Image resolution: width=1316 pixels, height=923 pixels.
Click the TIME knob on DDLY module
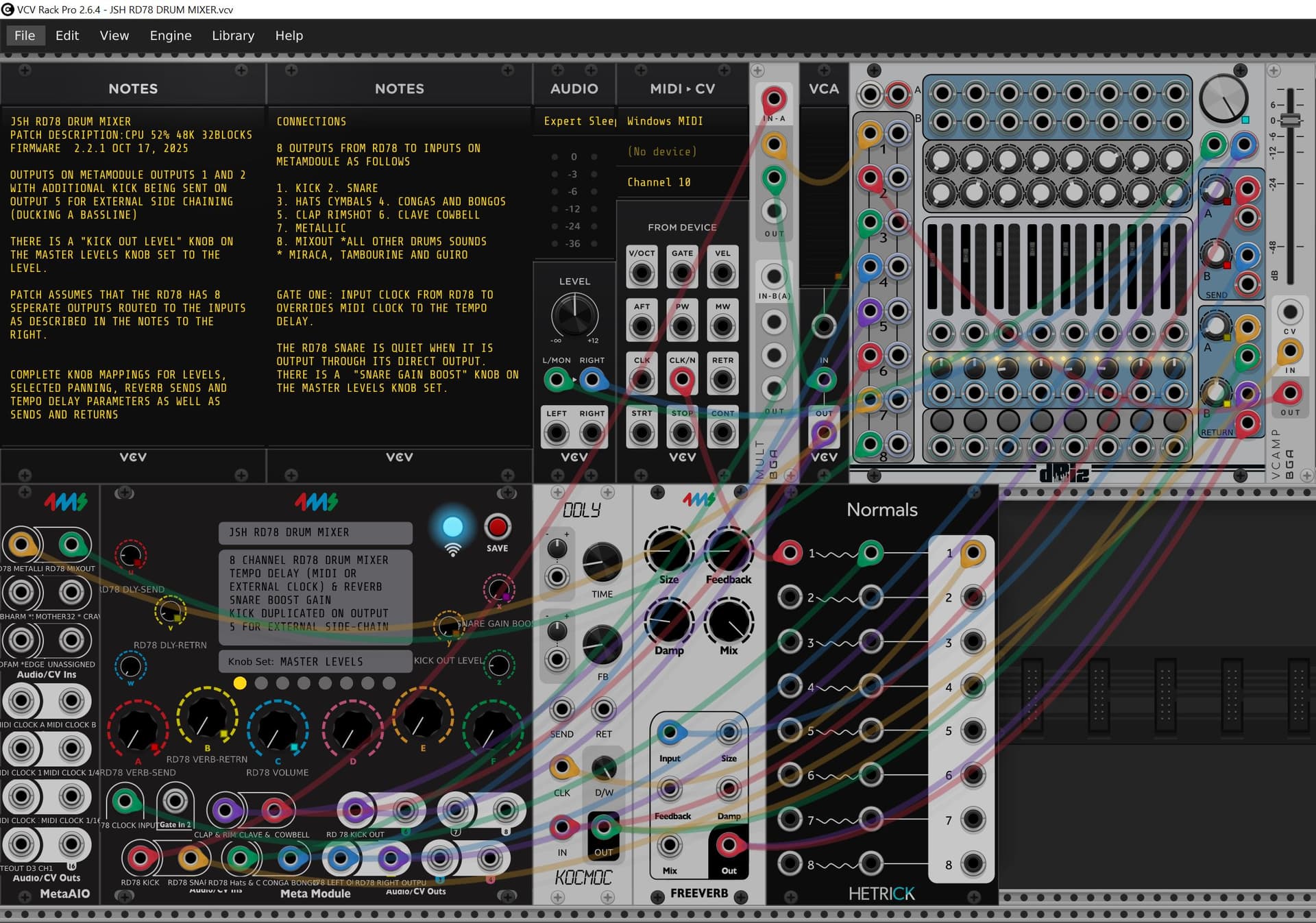[x=602, y=562]
